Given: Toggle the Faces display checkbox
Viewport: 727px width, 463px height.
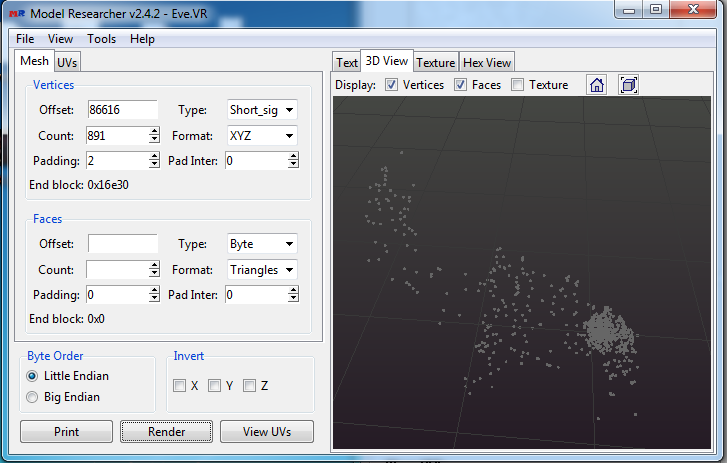Looking at the screenshot, I should pyautogui.click(x=460, y=85).
